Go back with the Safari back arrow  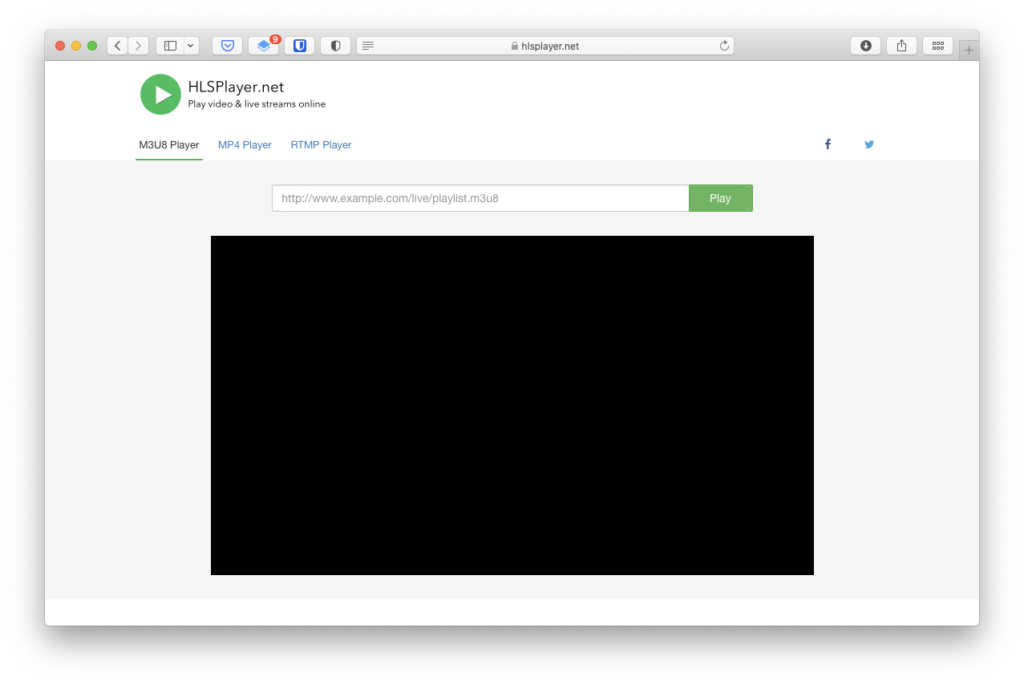point(118,46)
